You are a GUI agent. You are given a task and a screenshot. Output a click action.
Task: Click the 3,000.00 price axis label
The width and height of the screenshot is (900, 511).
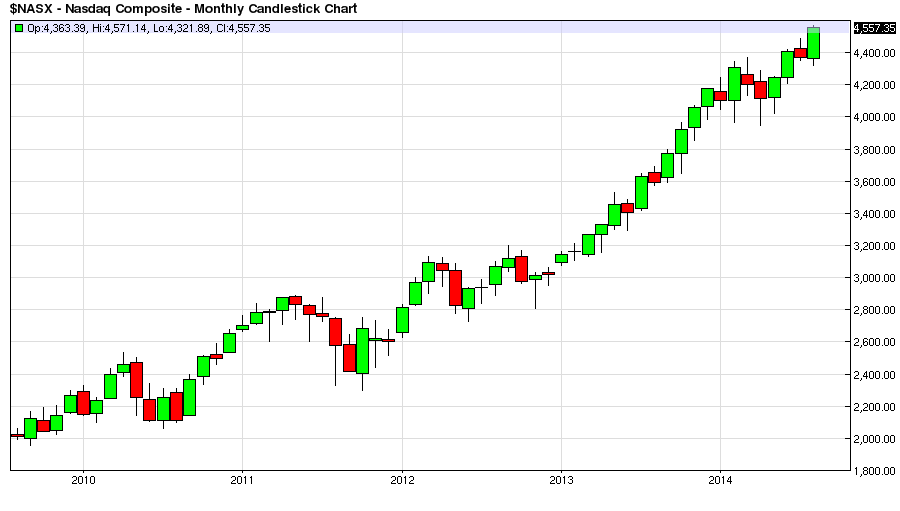[874, 278]
